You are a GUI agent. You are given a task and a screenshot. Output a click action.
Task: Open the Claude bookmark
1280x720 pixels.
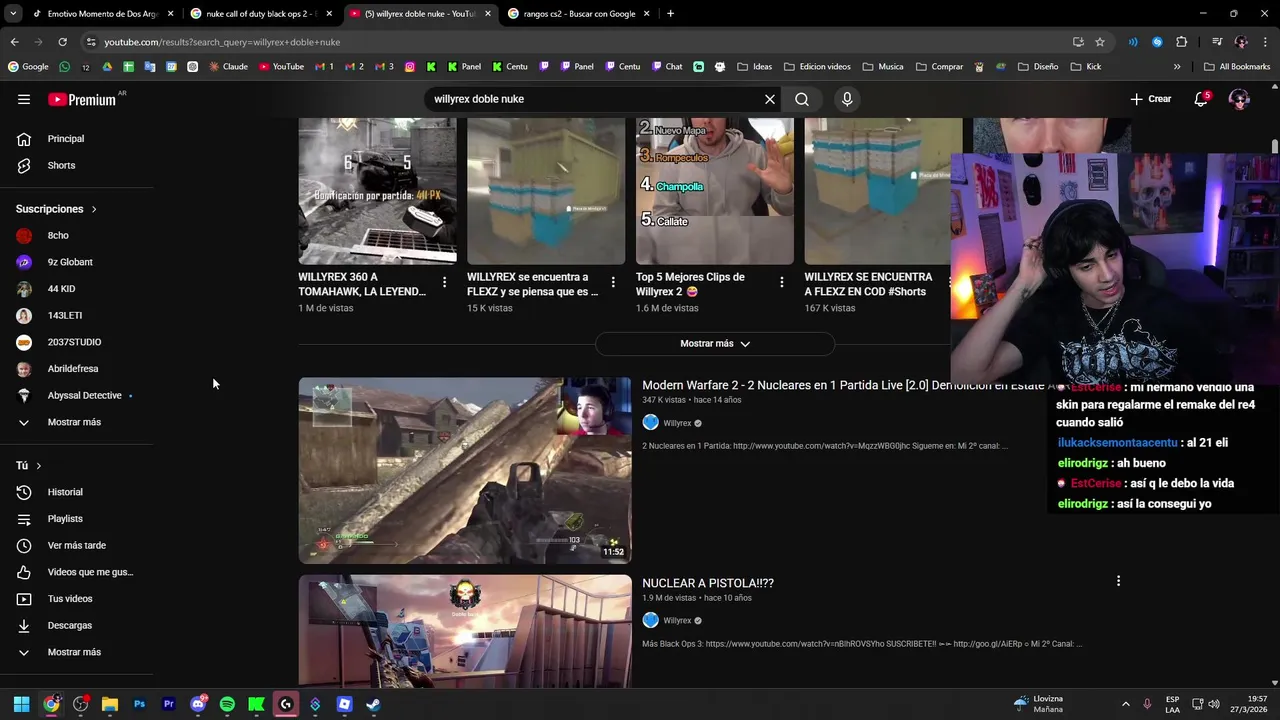coord(228,67)
